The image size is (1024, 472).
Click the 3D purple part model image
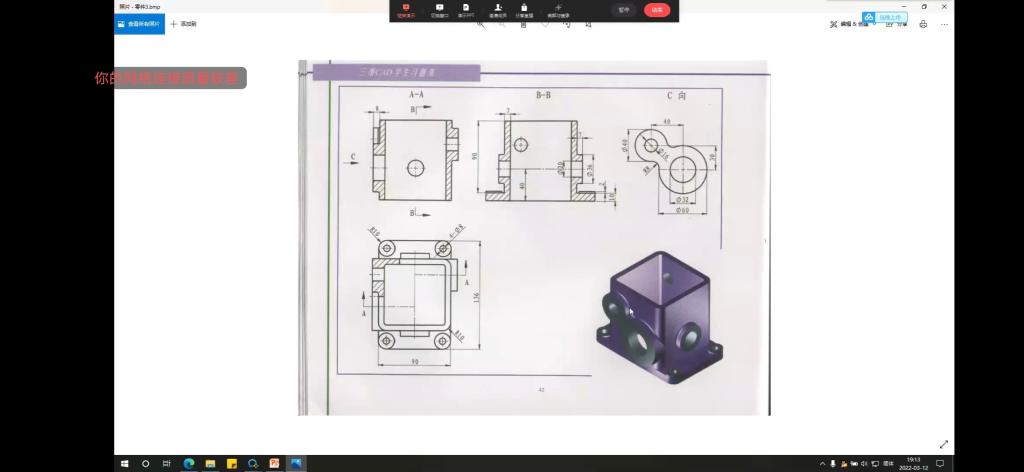coord(659,317)
